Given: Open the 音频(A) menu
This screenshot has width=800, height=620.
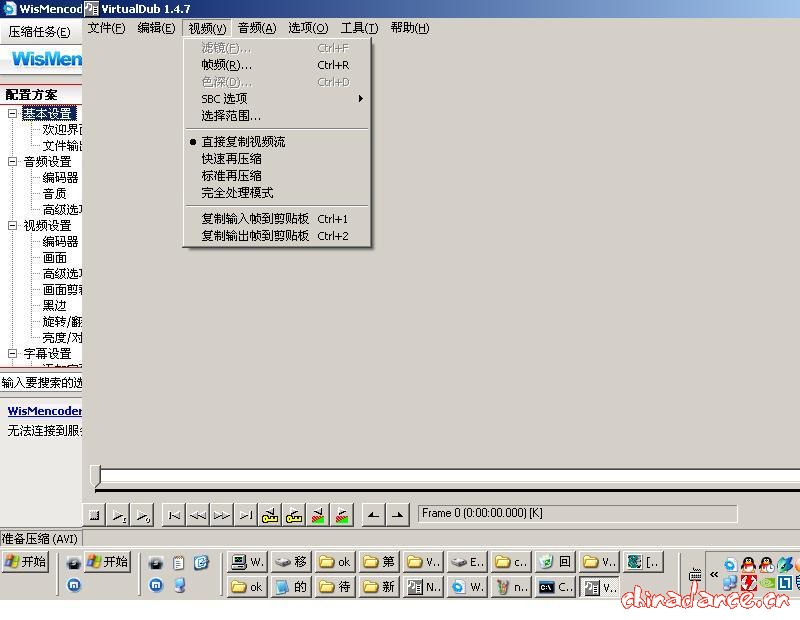Looking at the screenshot, I should point(256,28).
